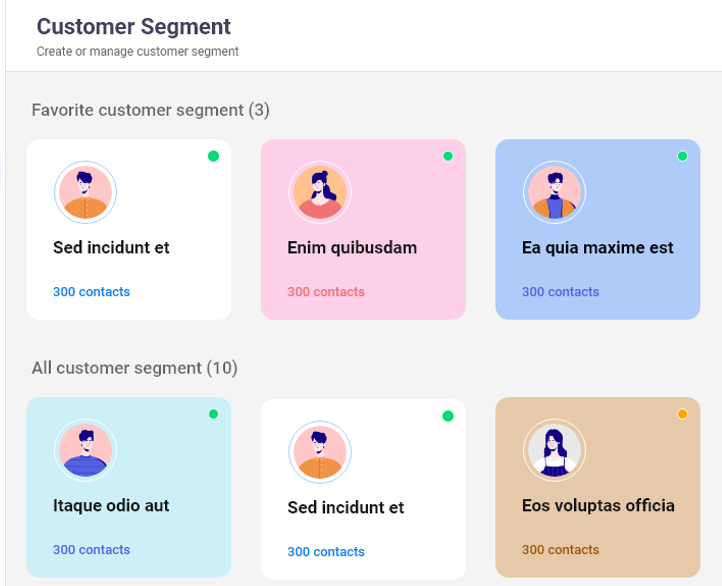
Task: Open 300 contacts link on Itaque odio aut card
Action: 92,550
